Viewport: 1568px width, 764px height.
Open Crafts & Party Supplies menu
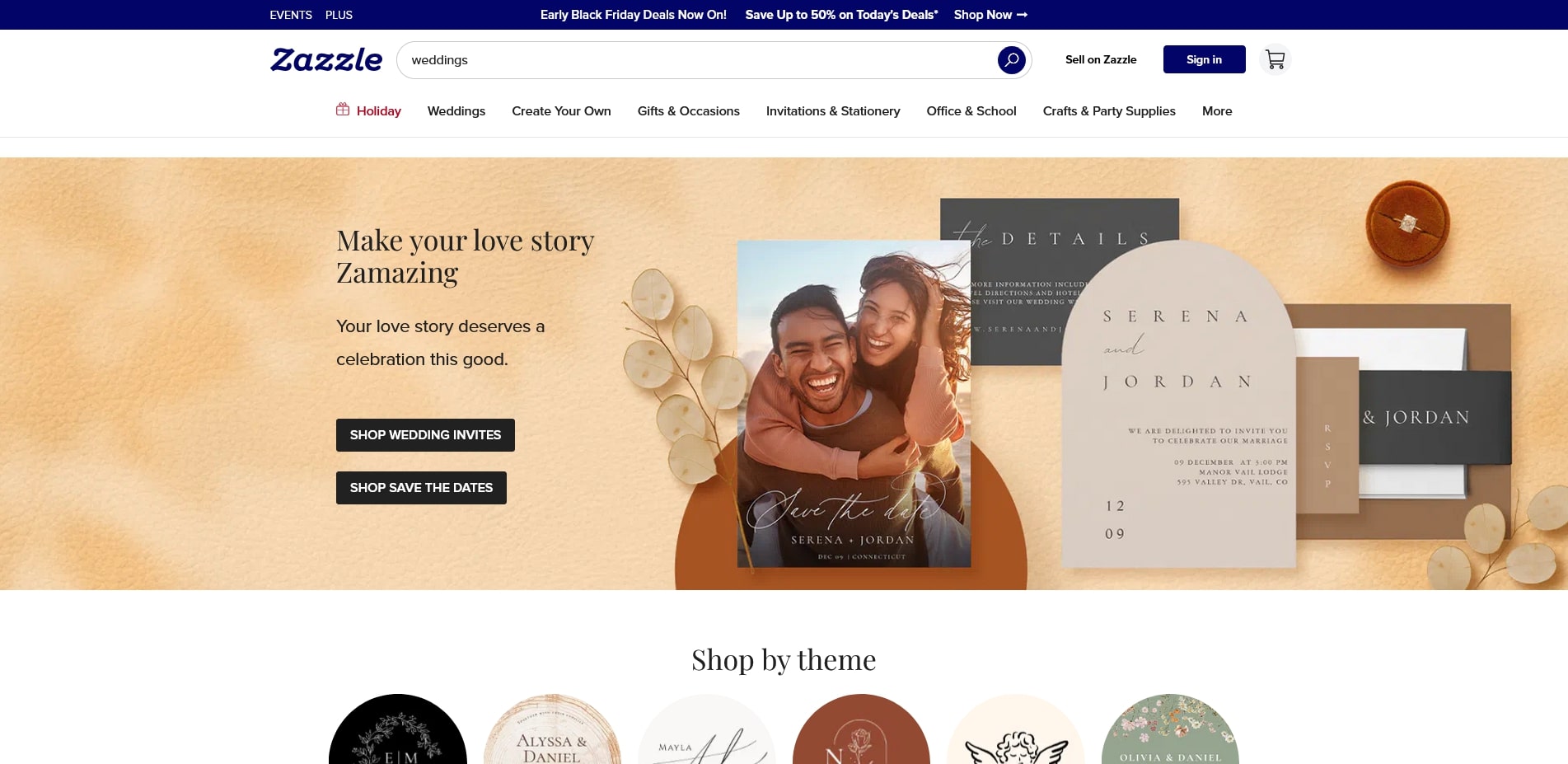(1109, 111)
